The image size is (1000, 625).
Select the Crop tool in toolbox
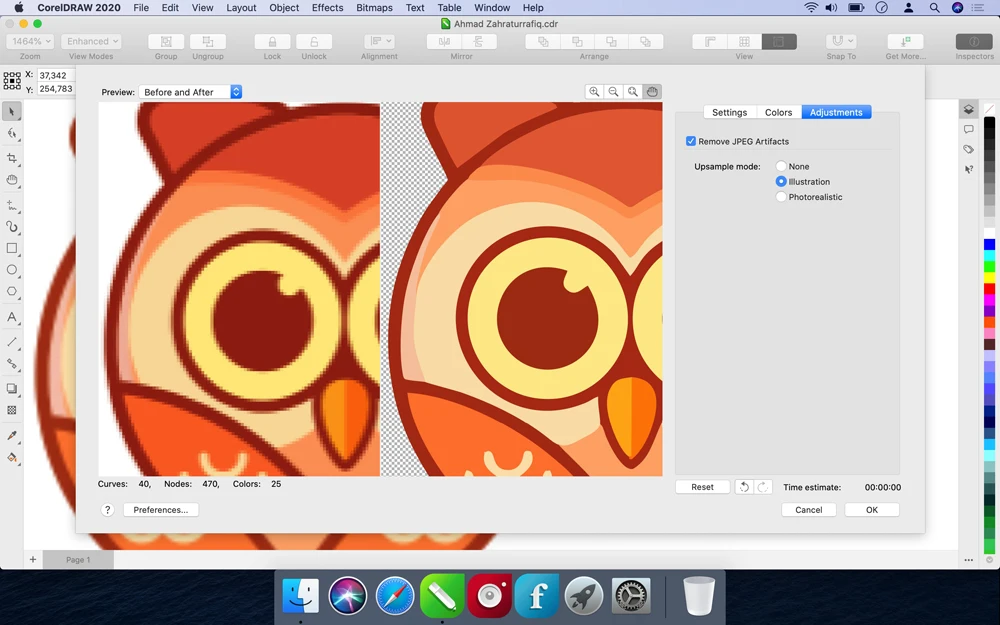click(x=12, y=158)
